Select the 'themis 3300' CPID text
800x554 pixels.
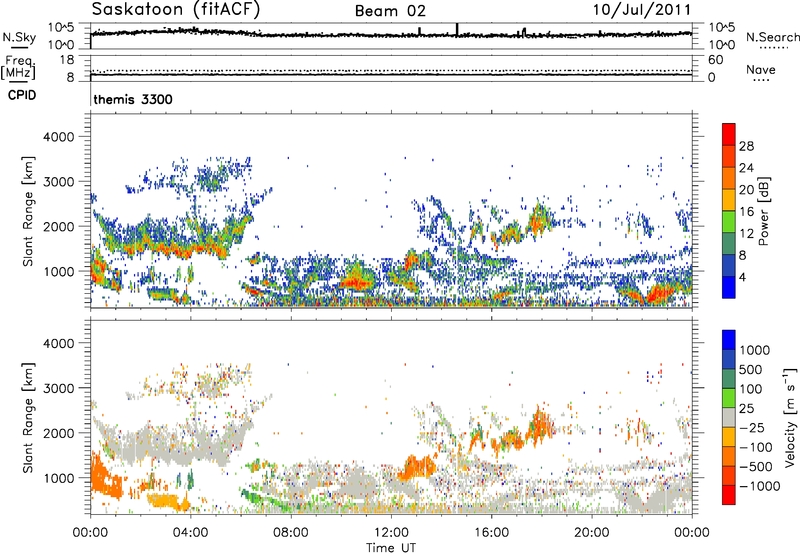pos(133,99)
